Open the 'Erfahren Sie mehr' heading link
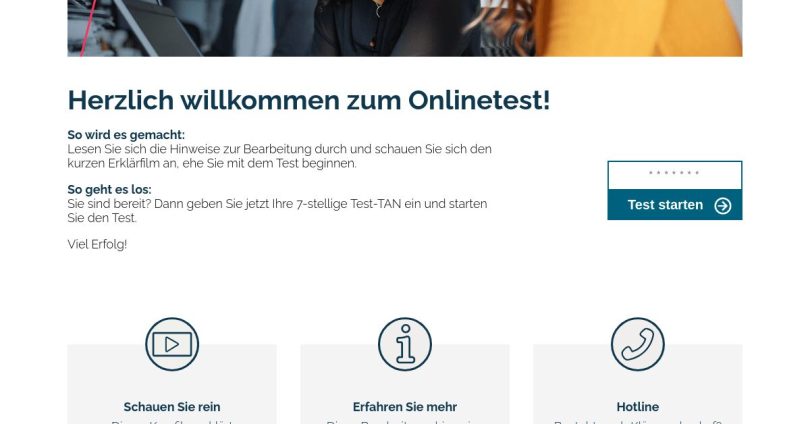The height and width of the screenshot is (424, 810). [x=405, y=407]
